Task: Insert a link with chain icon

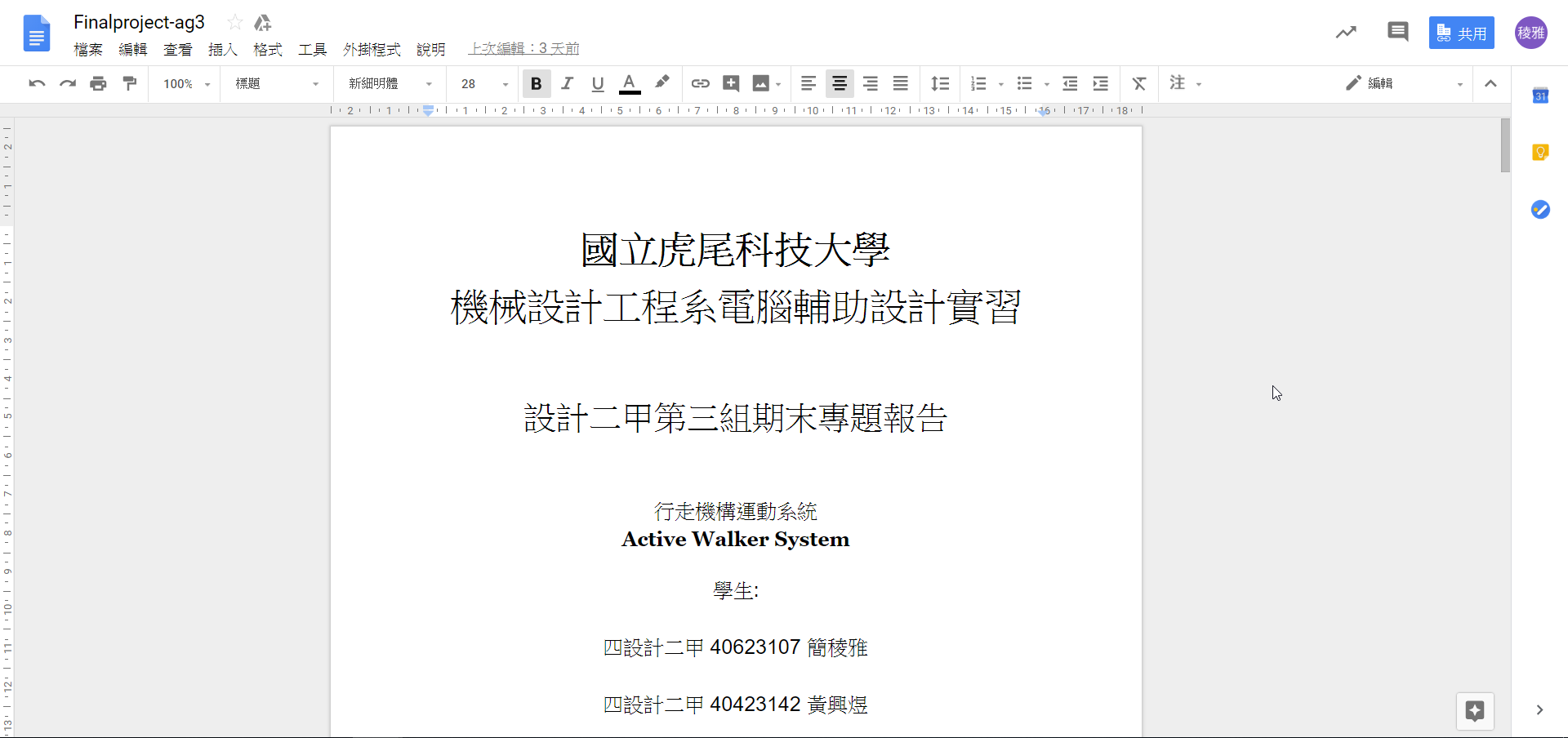Action: (x=701, y=83)
